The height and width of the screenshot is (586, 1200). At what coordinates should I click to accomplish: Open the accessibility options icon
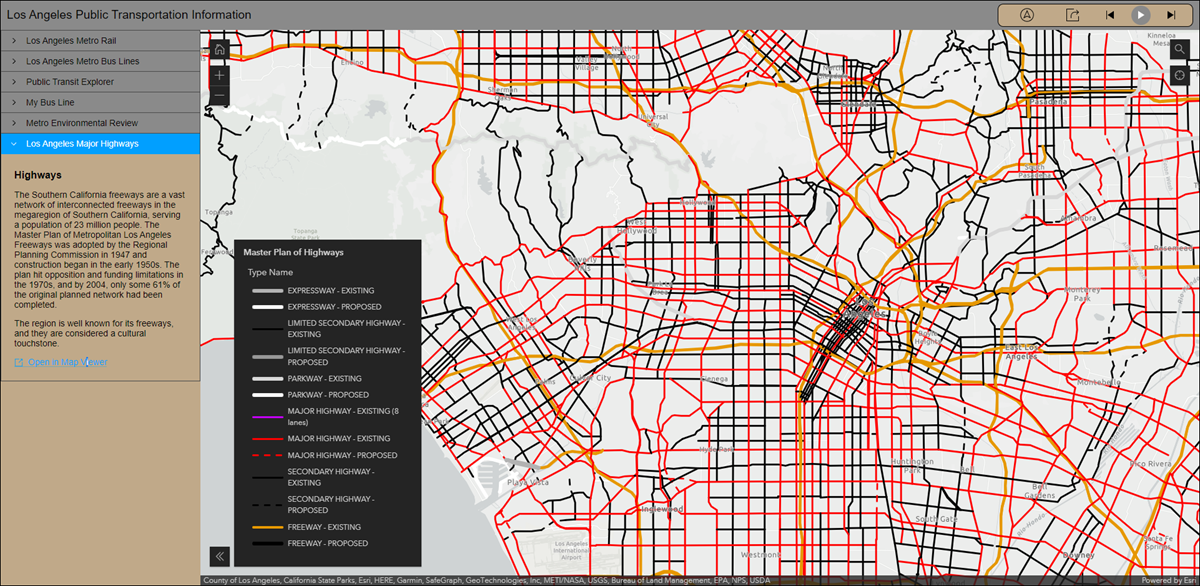point(1027,15)
